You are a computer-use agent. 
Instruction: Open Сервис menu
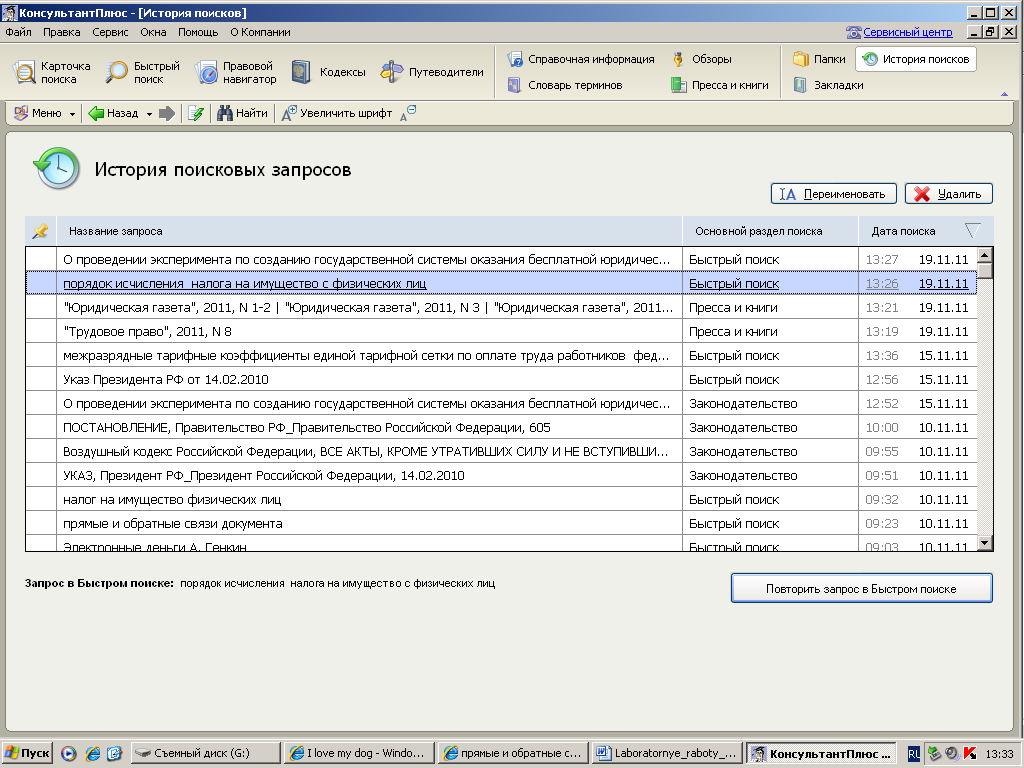tap(110, 32)
